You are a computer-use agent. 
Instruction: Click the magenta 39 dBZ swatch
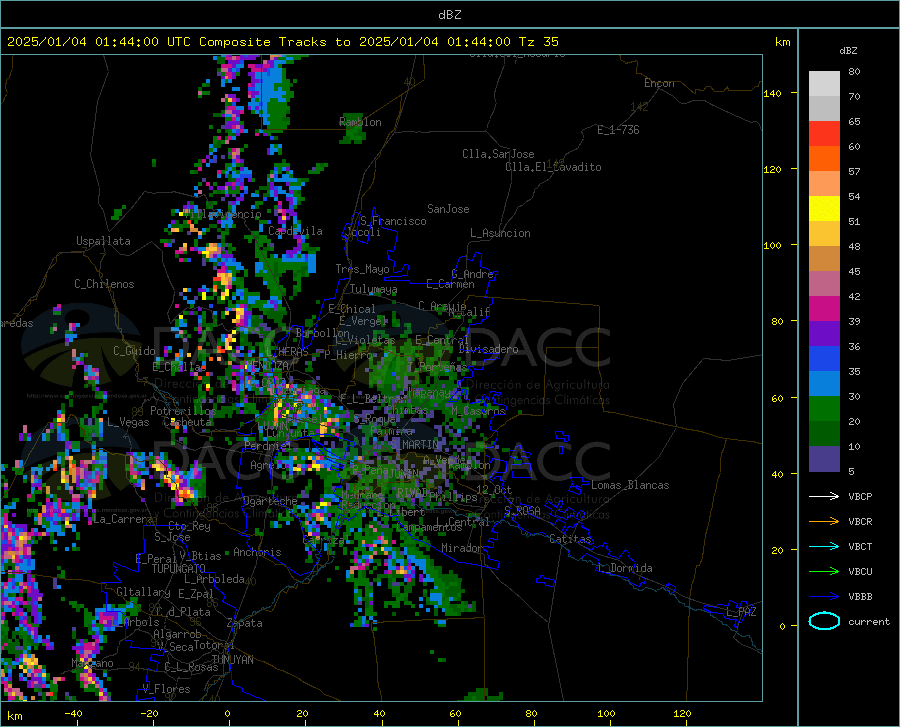point(824,309)
